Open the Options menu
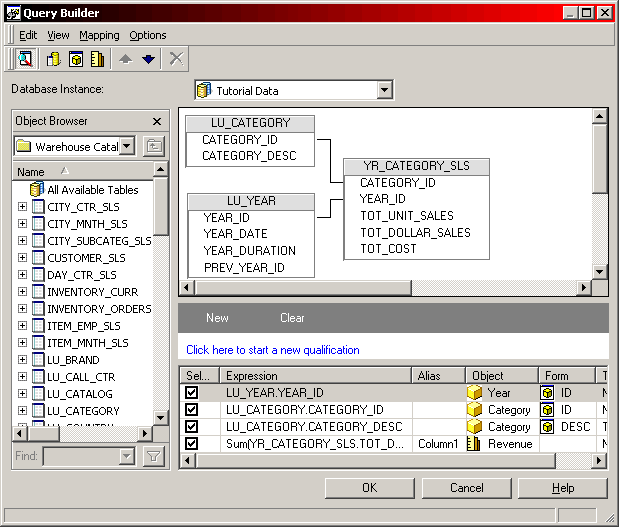 click(148, 35)
